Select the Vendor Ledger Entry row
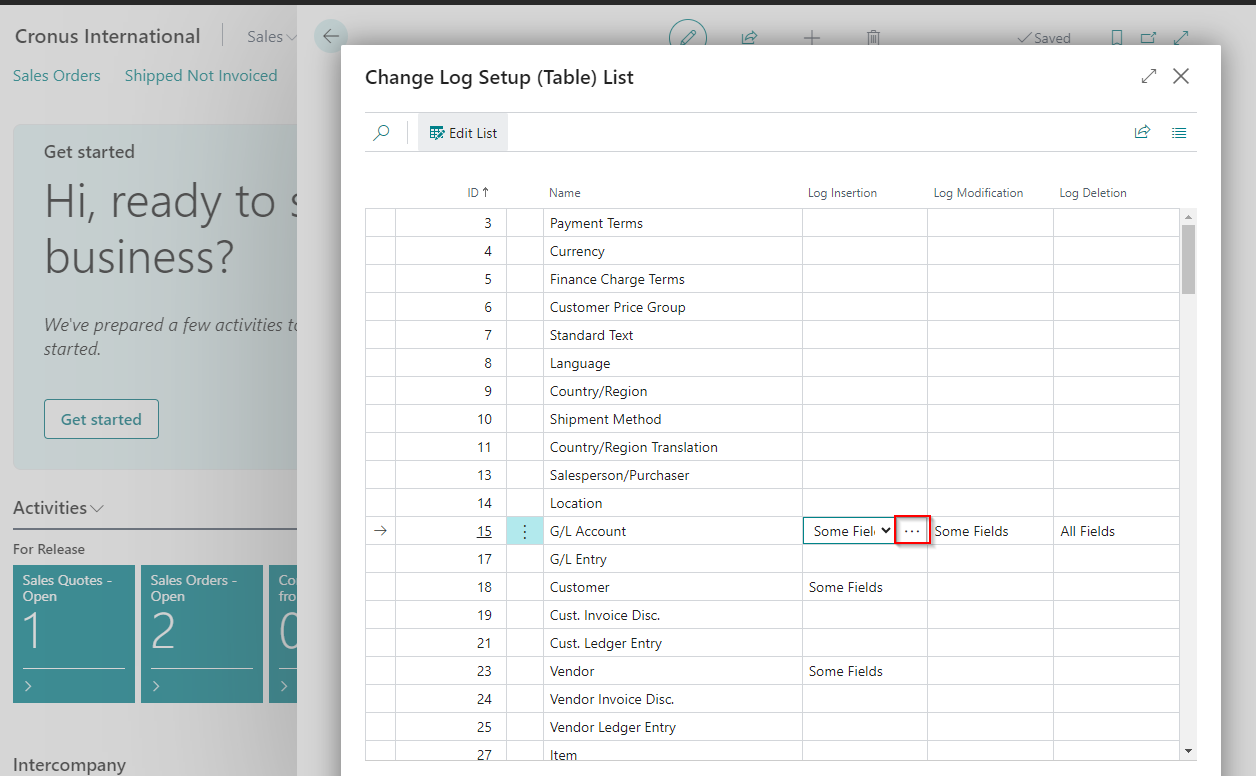The width and height of the screenshot is (1256, 776). pos(772,727)
